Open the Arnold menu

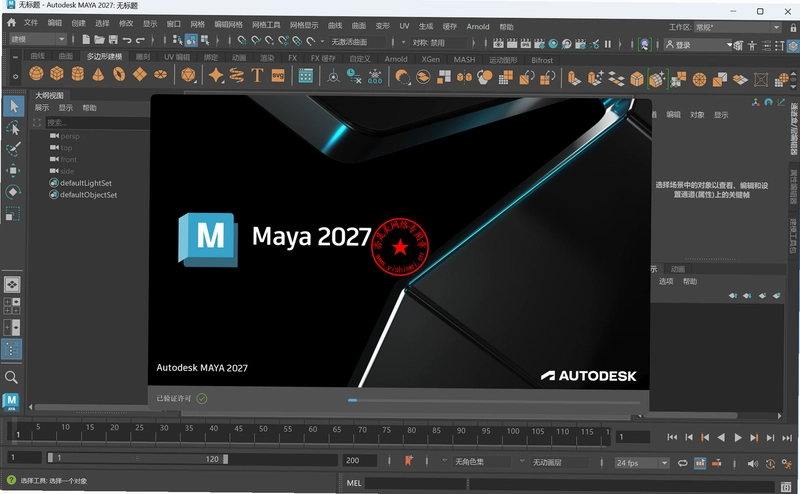[478, 27]
